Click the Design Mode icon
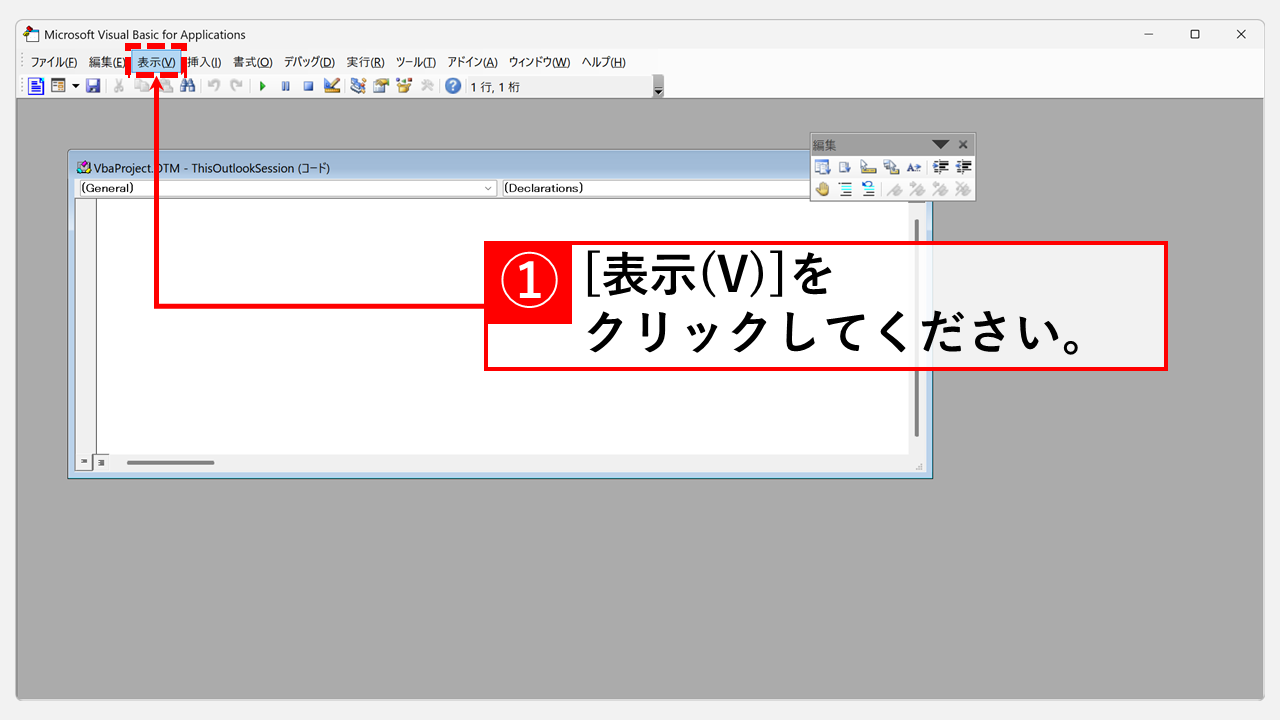The width and height of the screenshot is (1280, 720). [x=331, y=85]
